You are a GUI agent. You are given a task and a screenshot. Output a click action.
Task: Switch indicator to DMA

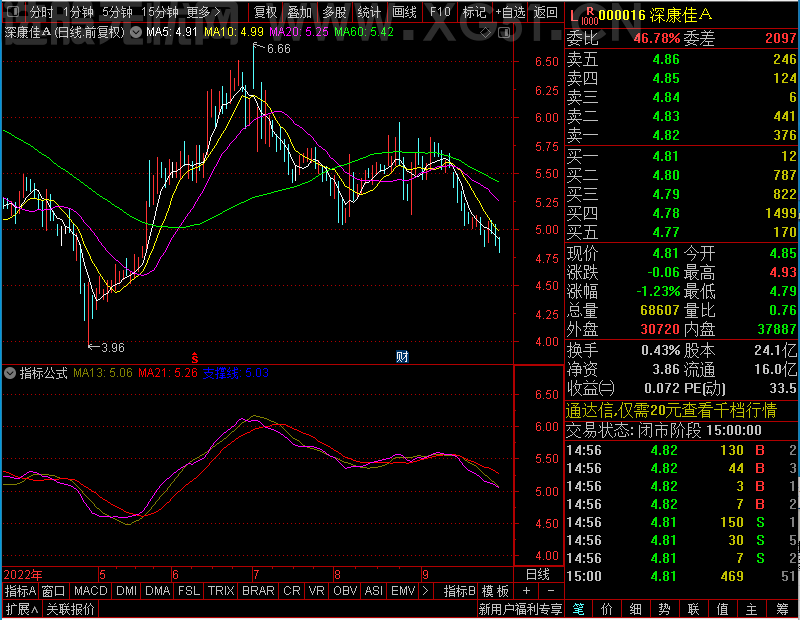coord(157,591)
